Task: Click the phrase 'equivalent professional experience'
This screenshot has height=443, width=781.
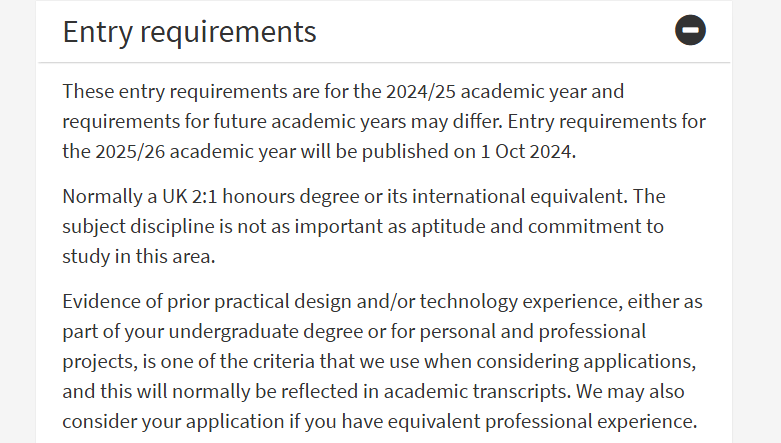Action: click(x=540, y=422)
